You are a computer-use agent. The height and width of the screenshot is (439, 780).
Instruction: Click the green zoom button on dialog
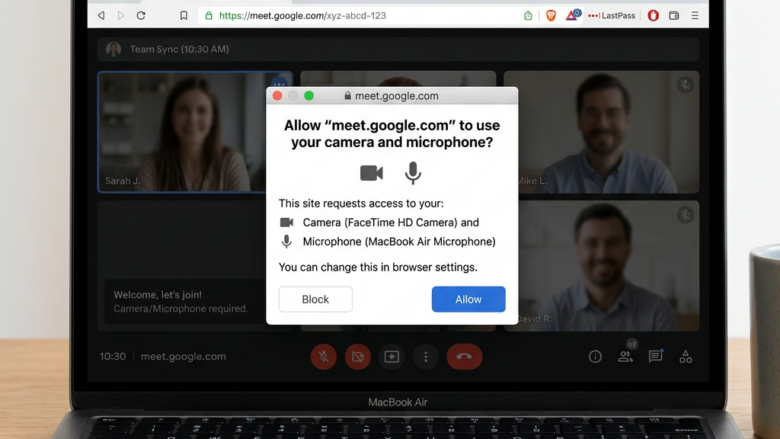tap(309, 95)
